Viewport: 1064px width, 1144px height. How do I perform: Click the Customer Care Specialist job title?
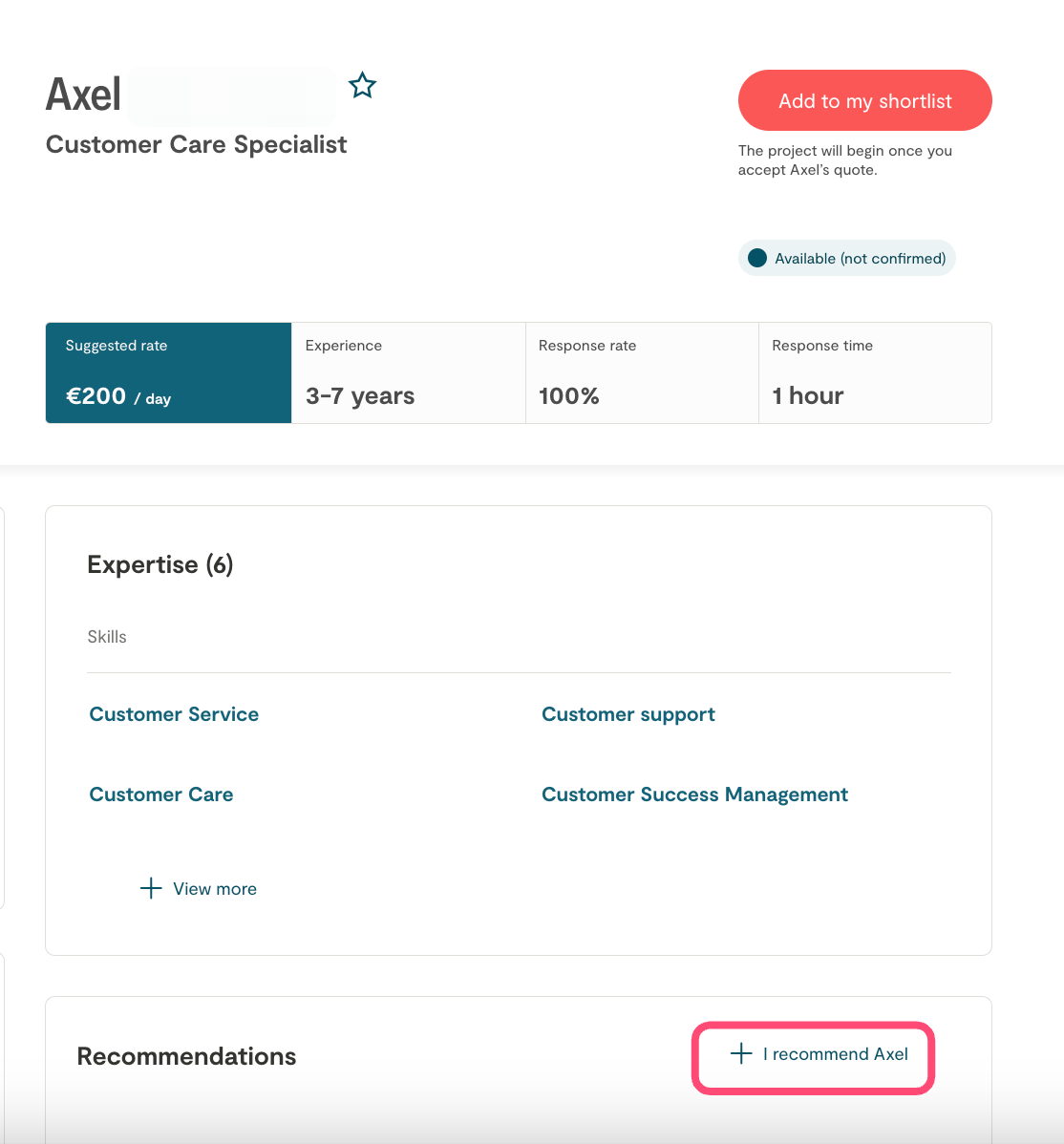tap(196, 145)
